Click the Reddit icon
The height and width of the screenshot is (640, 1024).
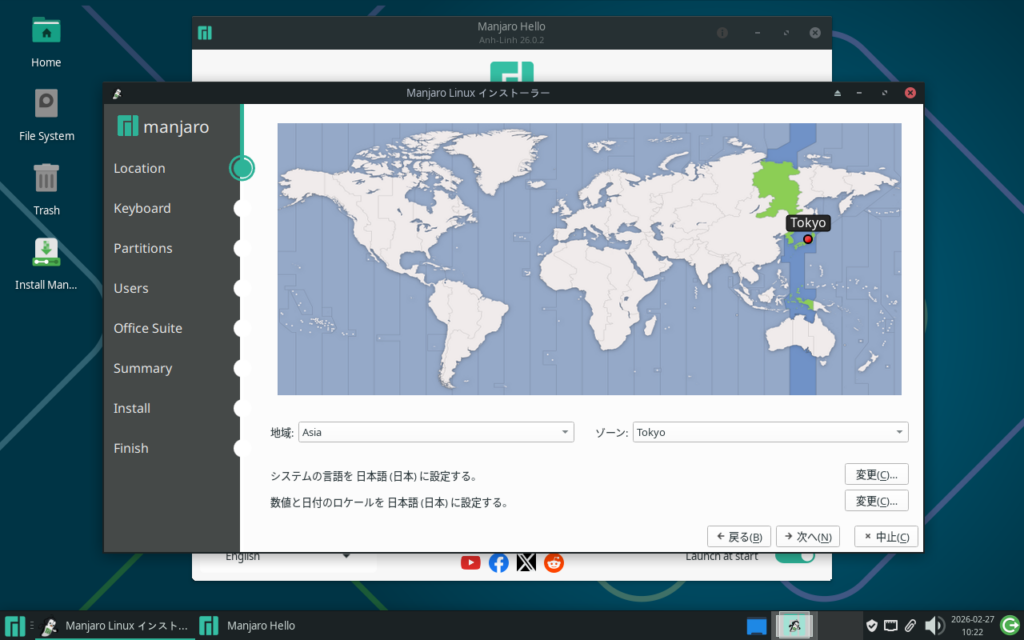(554, 562)
